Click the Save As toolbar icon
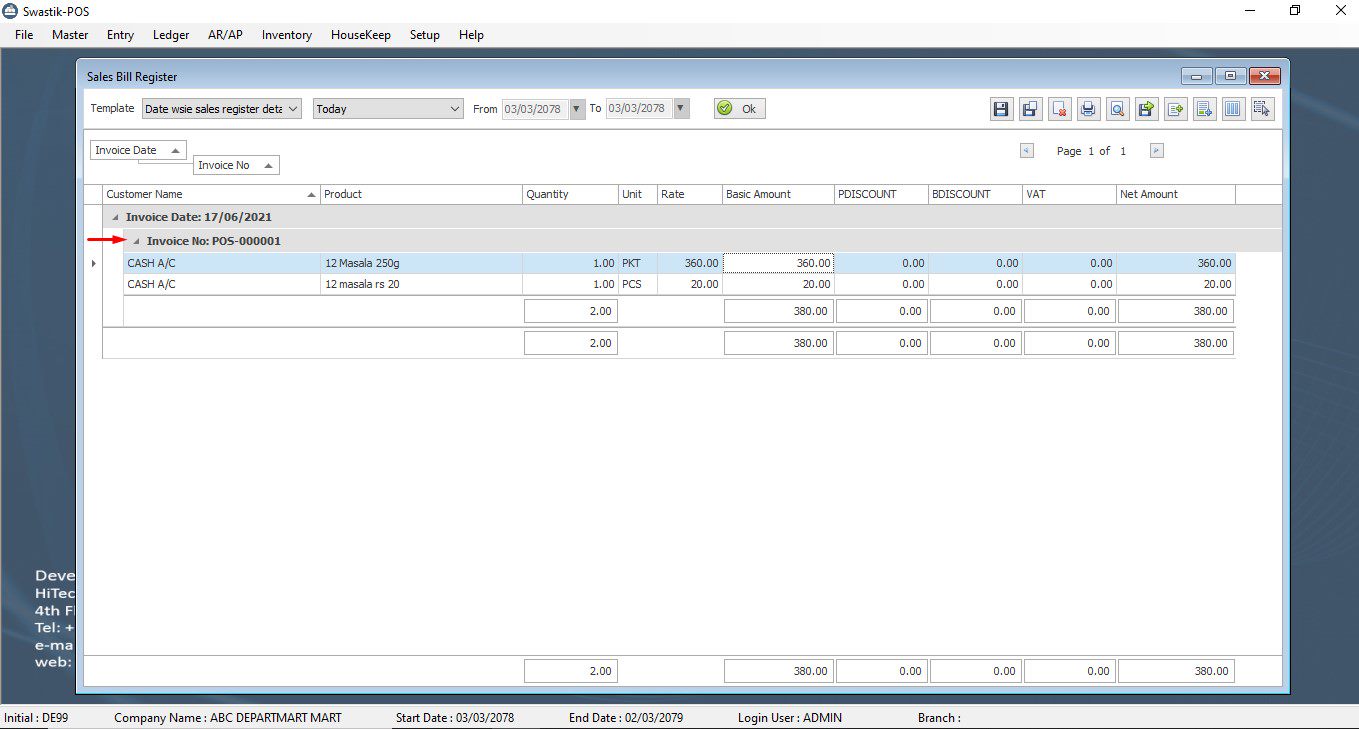Viewport: 1359px width, 729px height. click(x=1030, y=109)
